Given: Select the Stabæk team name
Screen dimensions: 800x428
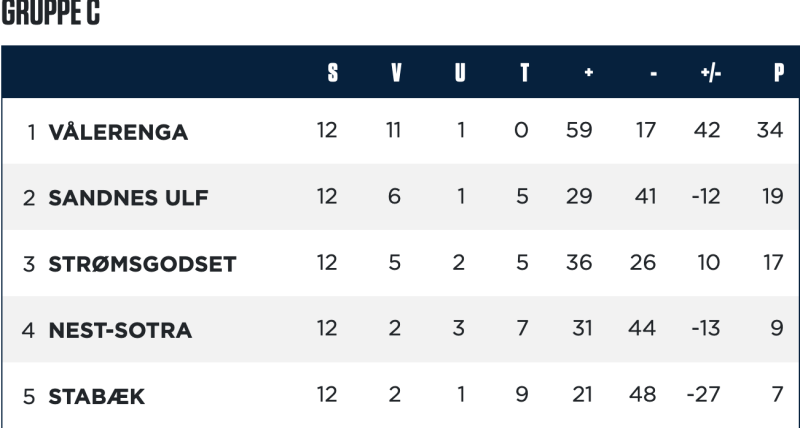Looking at the screenshot, I should [96, 397].
